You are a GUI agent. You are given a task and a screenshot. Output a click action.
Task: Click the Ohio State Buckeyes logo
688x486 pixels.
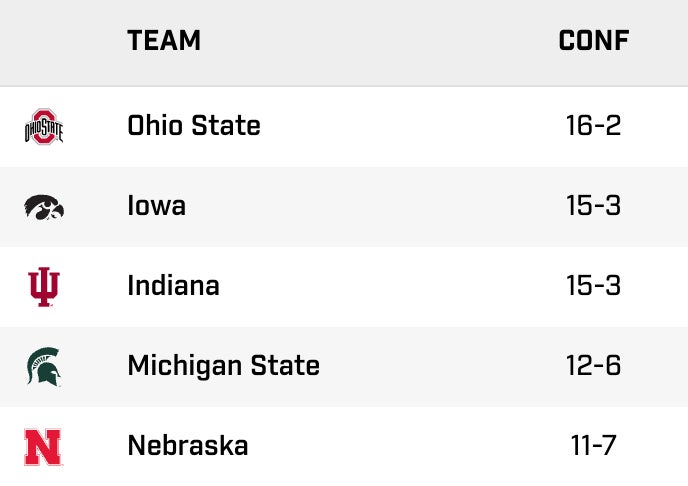[43, 127]
